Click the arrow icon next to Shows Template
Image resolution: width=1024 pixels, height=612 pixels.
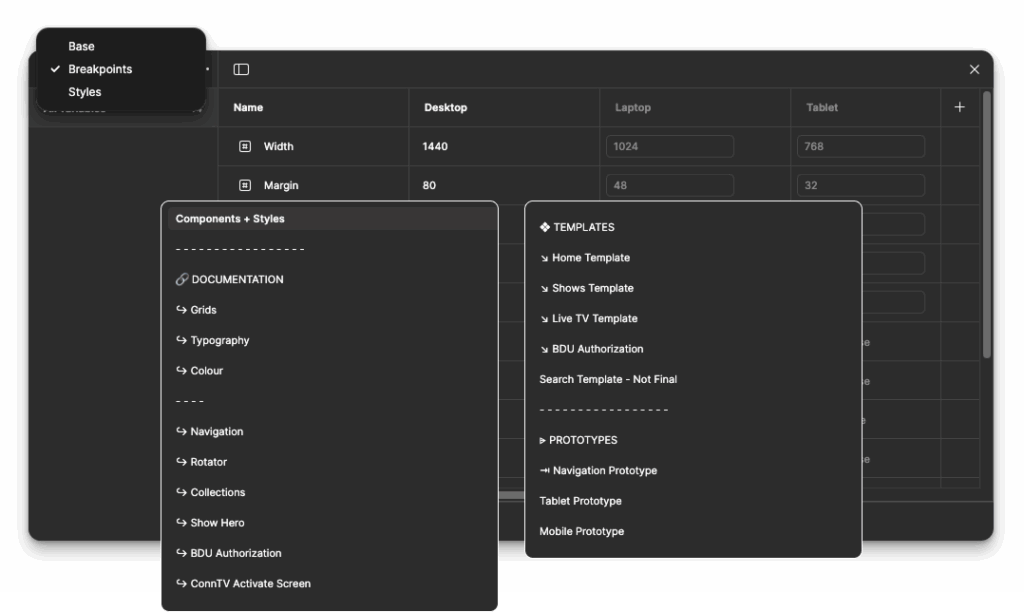click(543, 288)
